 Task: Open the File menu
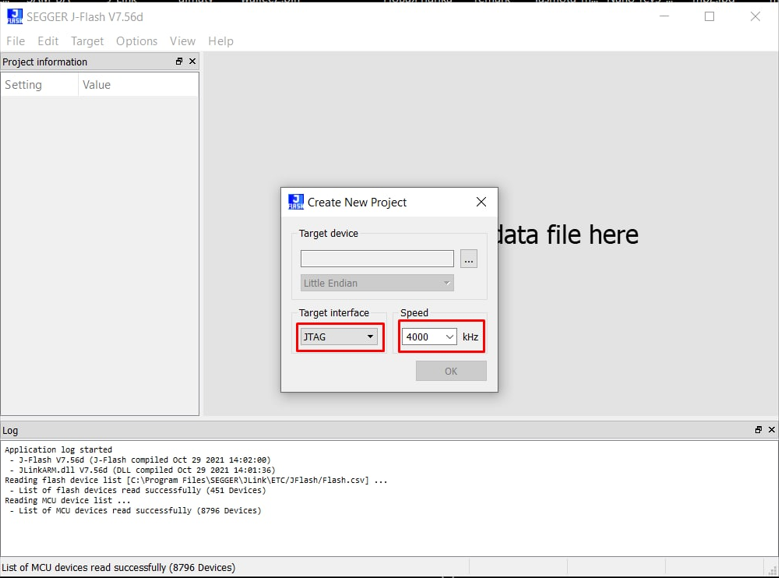(16, 41)
